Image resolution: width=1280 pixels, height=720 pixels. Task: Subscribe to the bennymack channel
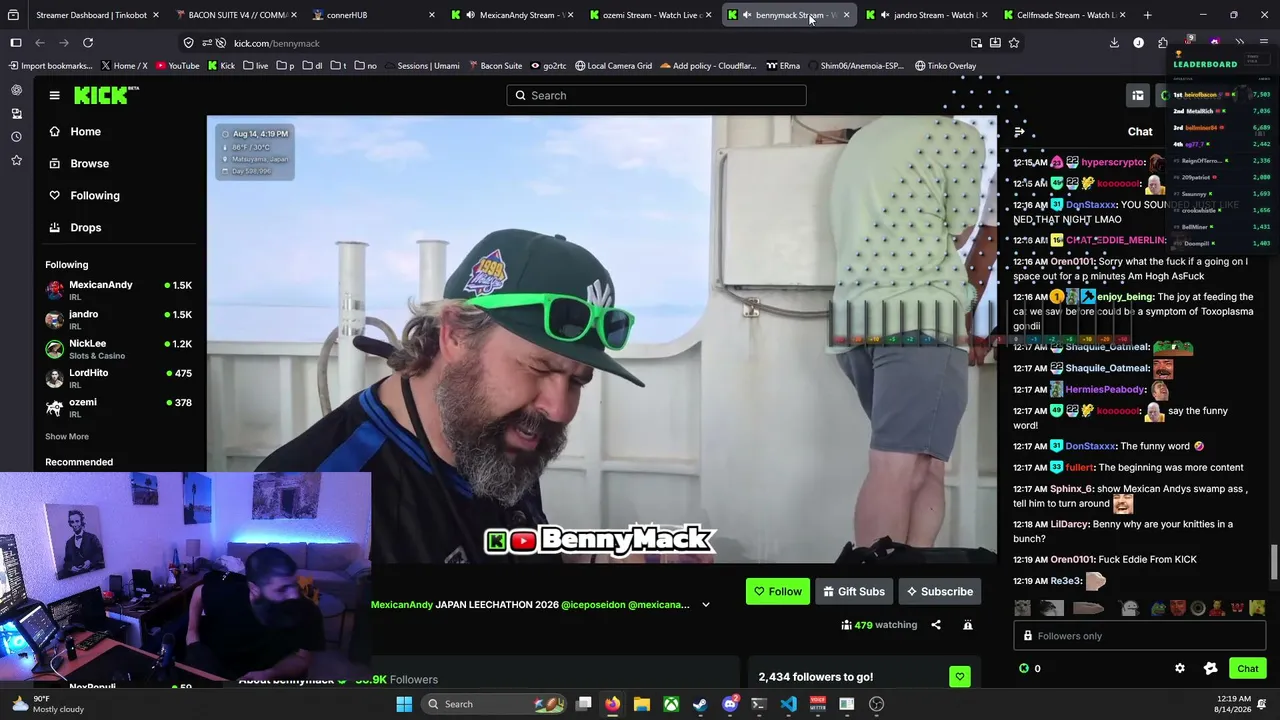point(940,591)
